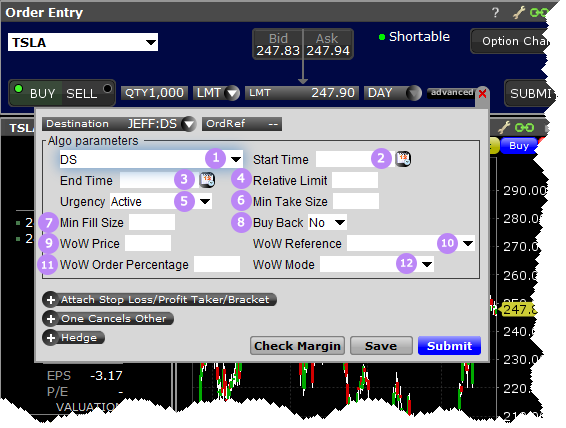
Task: Click Min Take Size input field
Action: 356,201
